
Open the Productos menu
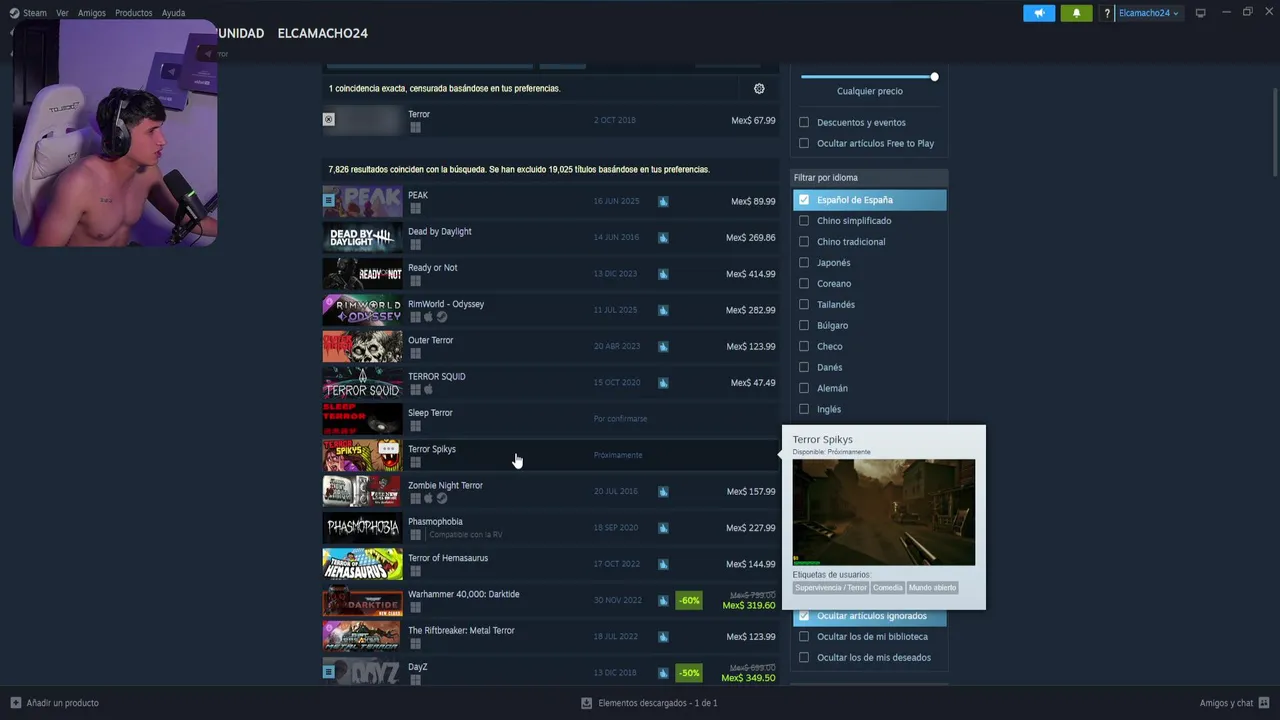134,13
